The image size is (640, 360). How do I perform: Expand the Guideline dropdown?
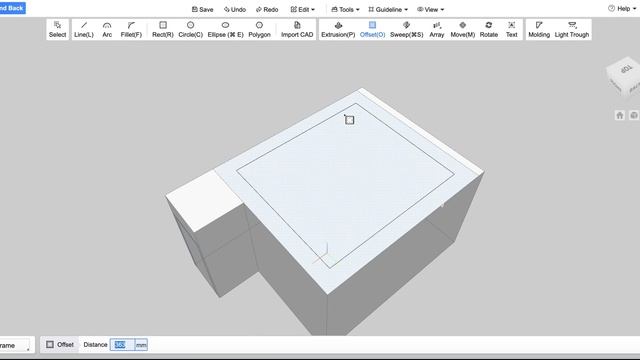388,9
